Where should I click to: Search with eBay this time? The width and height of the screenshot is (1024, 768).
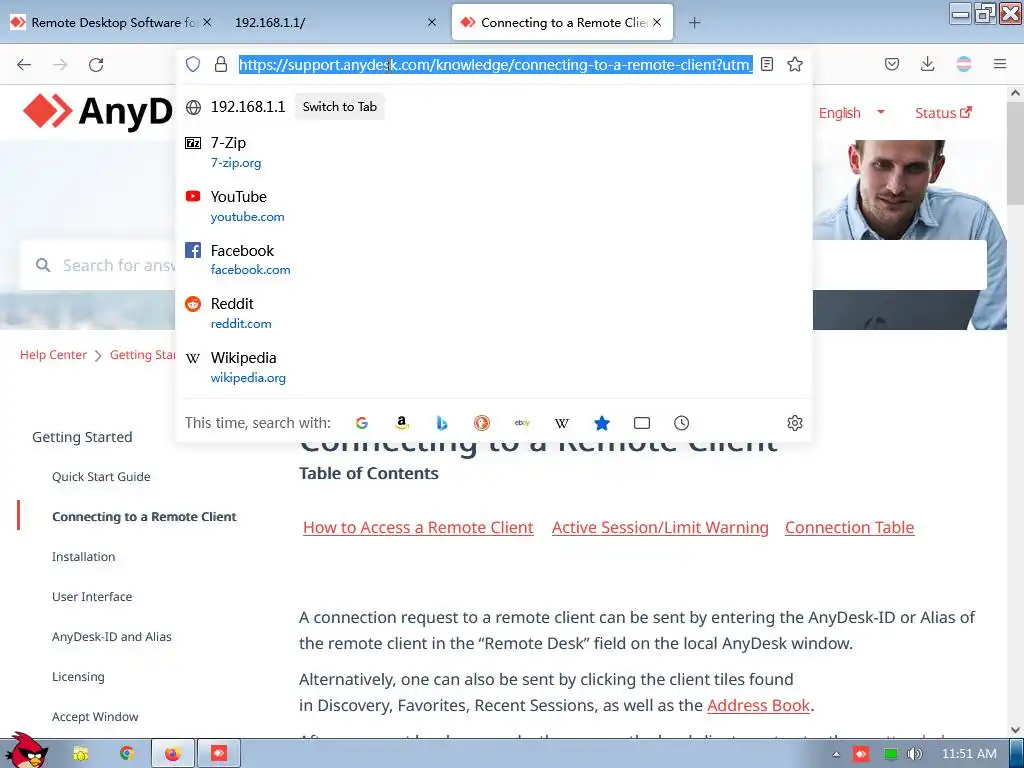pyautogui.click(x=522, y=423)
